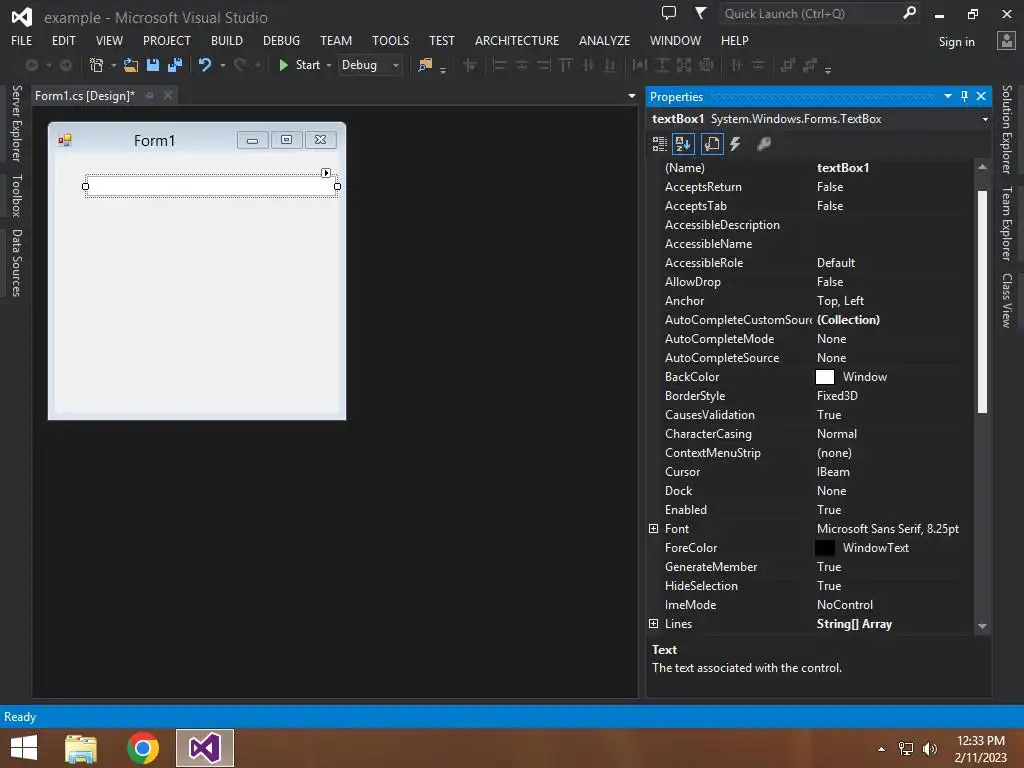Open the New Project dropdown arrow
The image size is (1024, 768).
click(x=114, y=65)
